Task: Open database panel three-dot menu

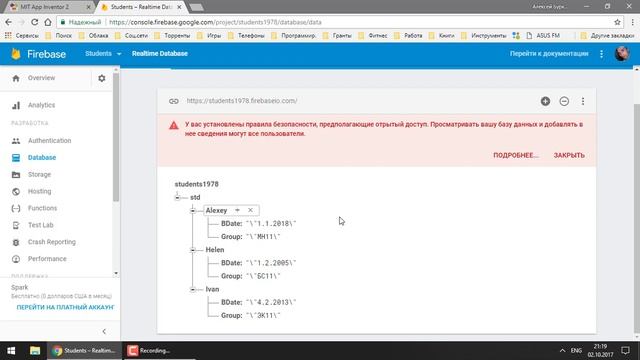Action: click(x=583, y=101)
